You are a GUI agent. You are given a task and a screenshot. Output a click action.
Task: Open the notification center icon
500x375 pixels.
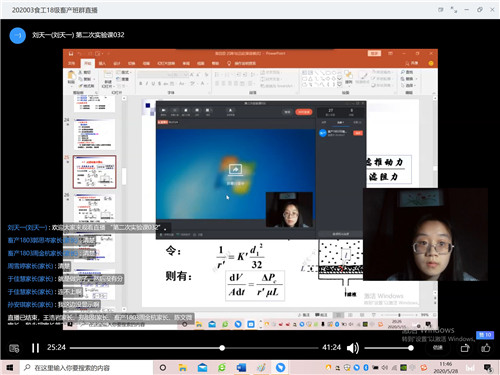pyautogui.click(x=488, y=368)
